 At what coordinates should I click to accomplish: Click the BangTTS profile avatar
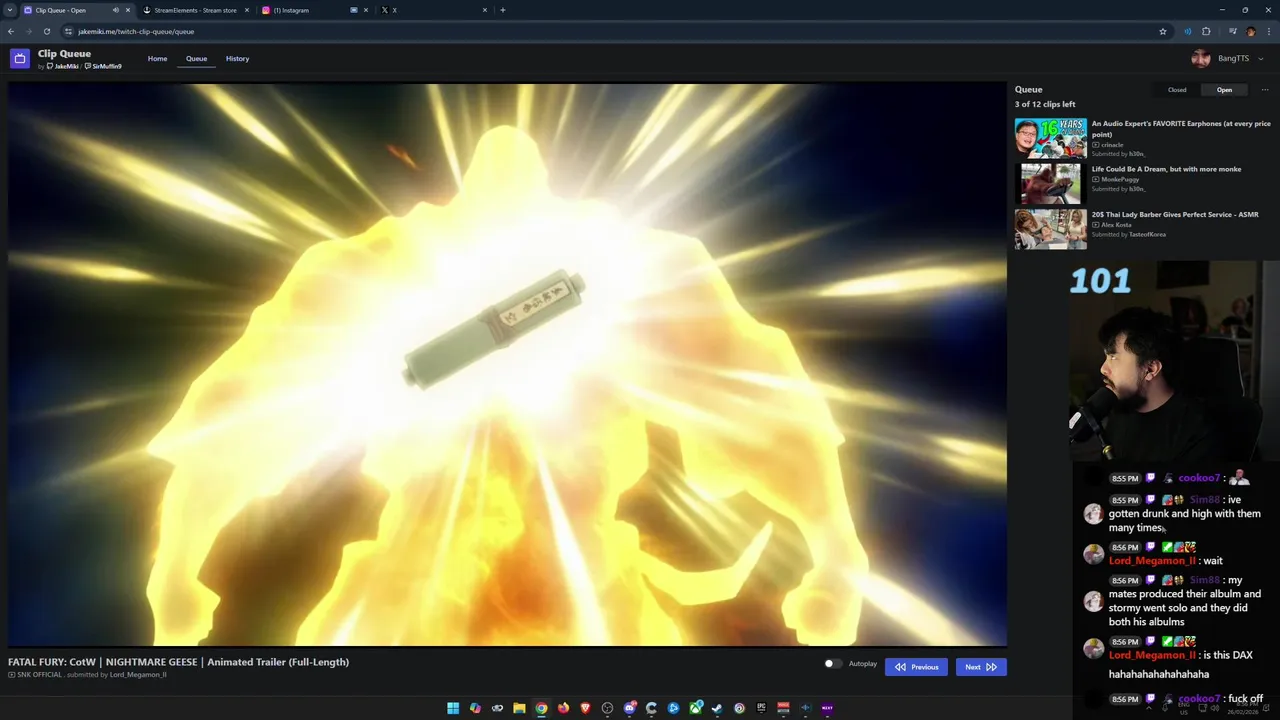tap(1201, 59)
